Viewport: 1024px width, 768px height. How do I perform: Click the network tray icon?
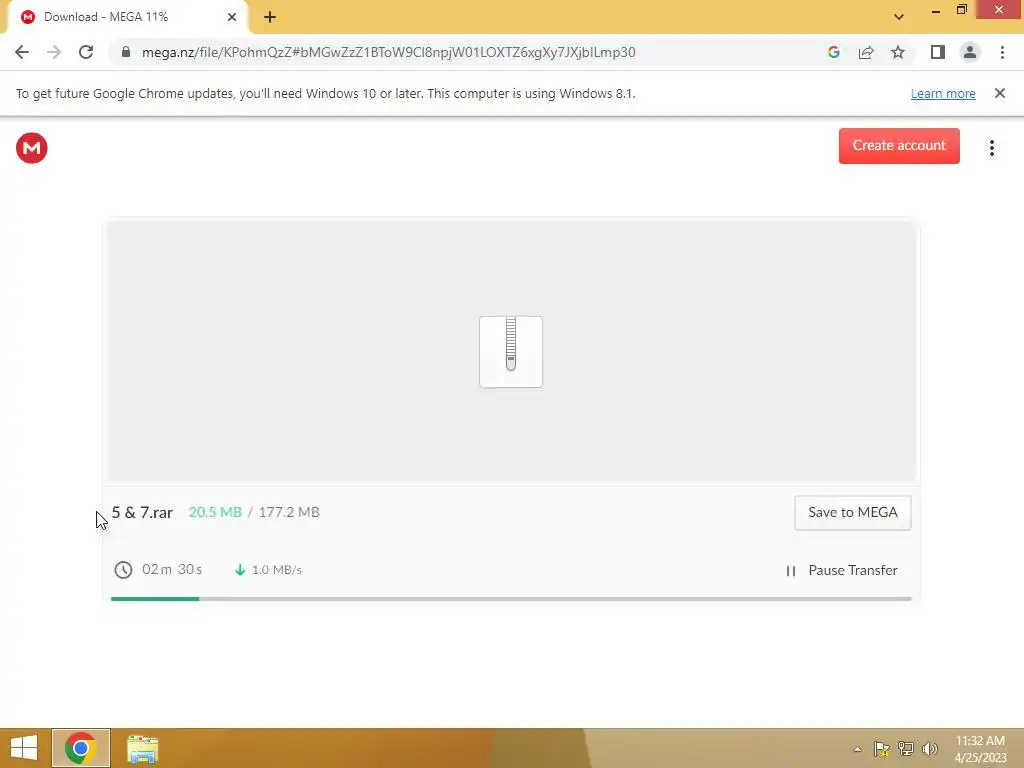click(906, 749)
